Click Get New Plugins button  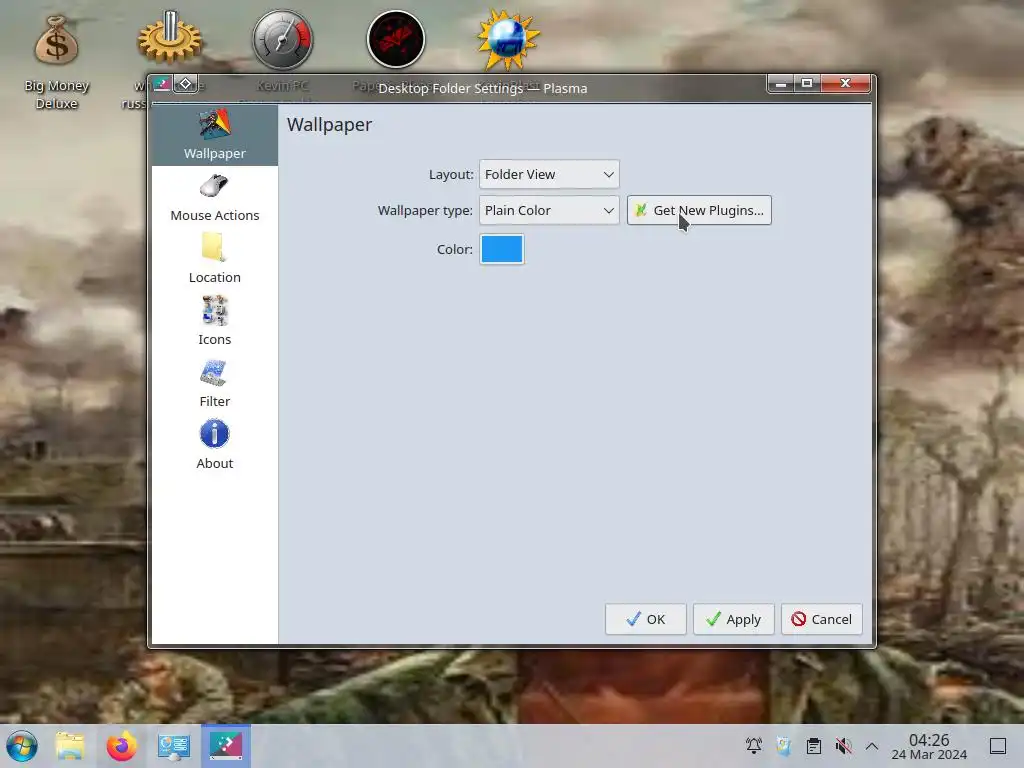click(699, 210)
